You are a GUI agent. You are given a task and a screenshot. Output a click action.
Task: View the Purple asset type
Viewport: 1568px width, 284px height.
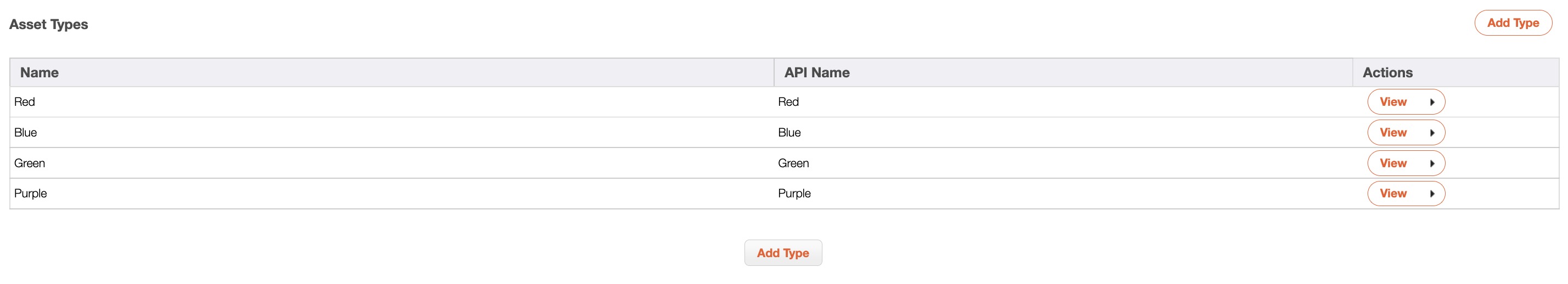coord(1393,194)
